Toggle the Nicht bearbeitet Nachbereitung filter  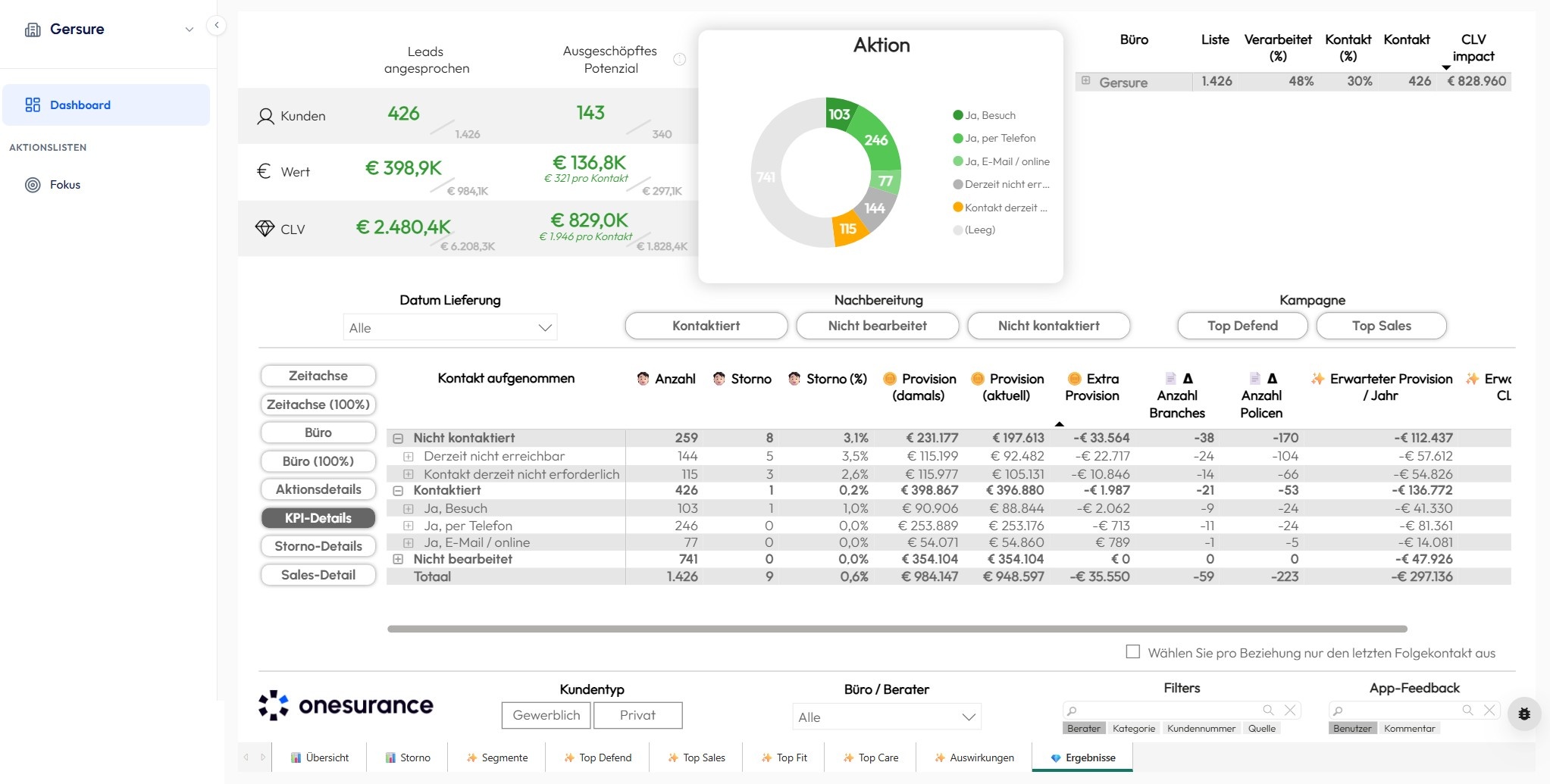(877, 325)
